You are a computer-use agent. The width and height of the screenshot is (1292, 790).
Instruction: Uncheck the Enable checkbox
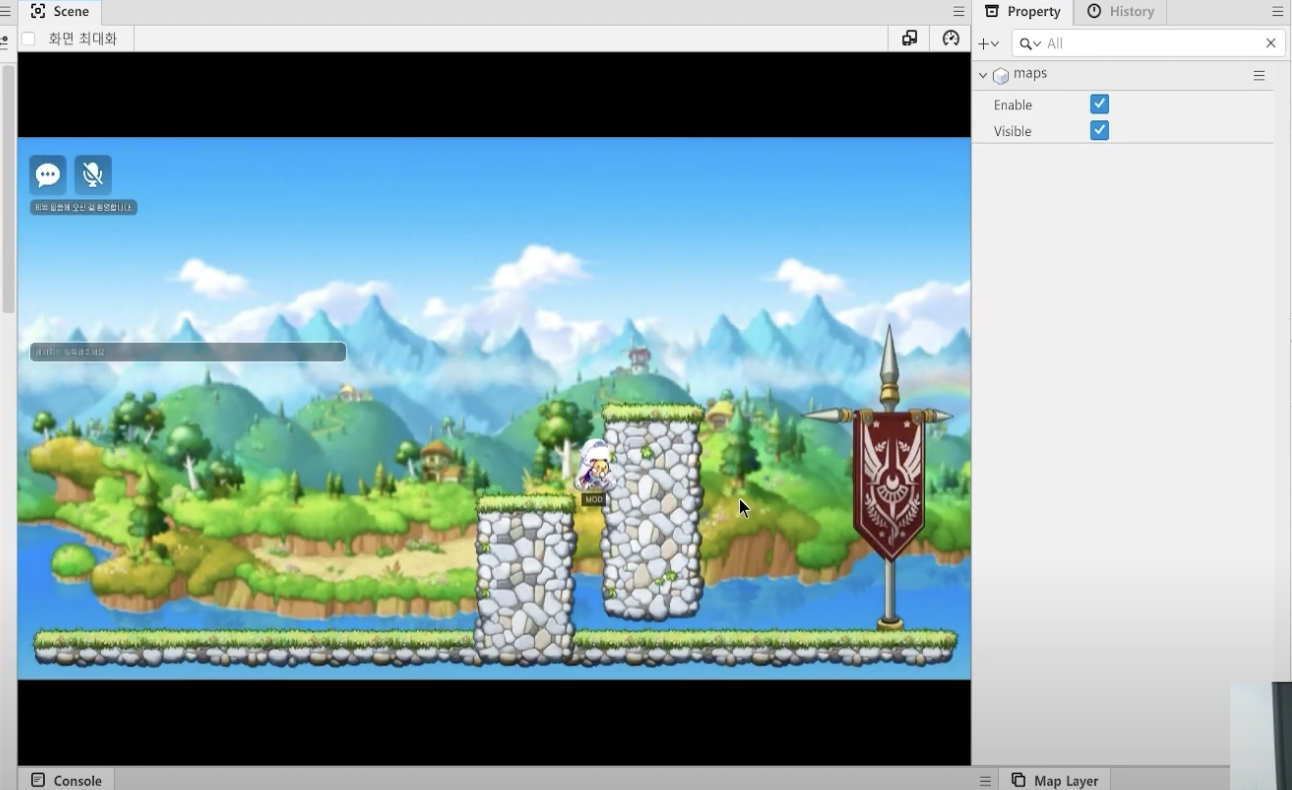click(x=1099, y=104)
